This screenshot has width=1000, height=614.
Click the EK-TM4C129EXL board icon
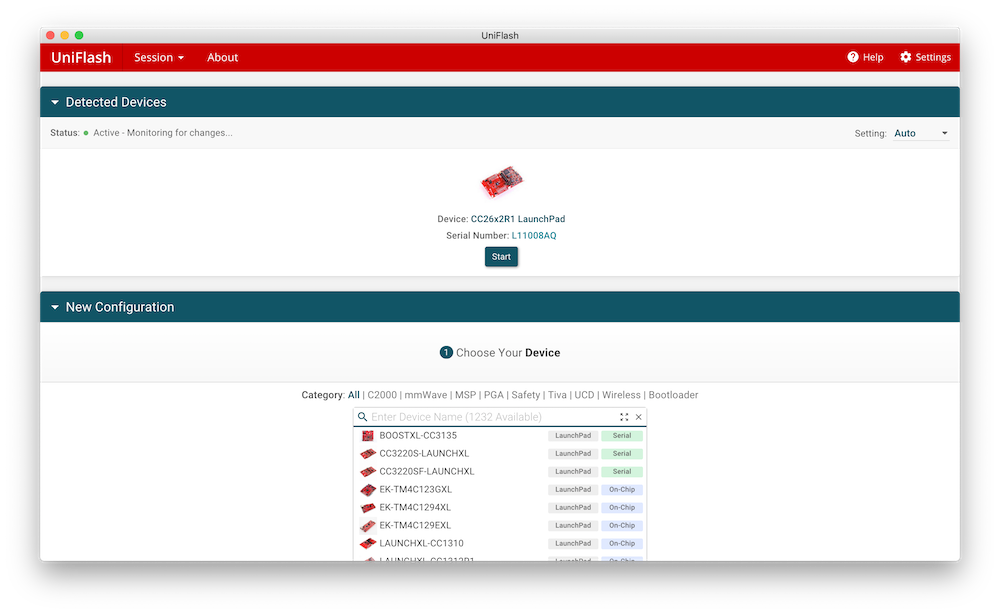click(367, 525)
